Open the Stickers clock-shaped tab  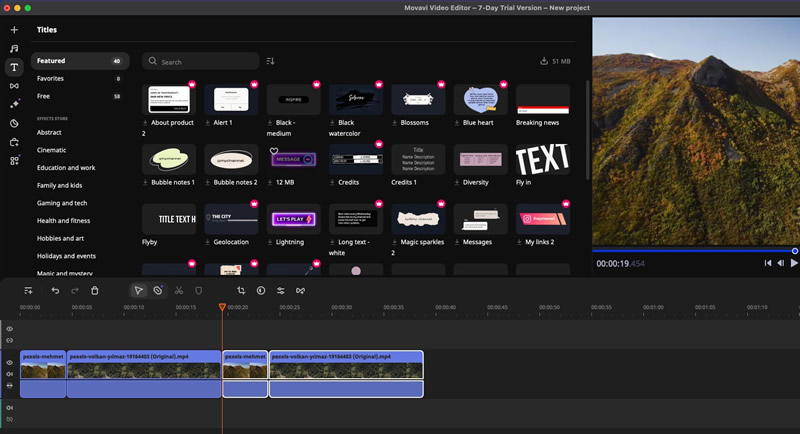tap(14, 123)
